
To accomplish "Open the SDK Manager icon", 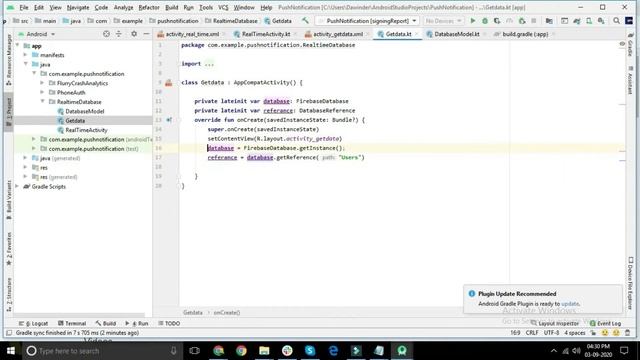I will pyautogui.click(x=601, y=20).
